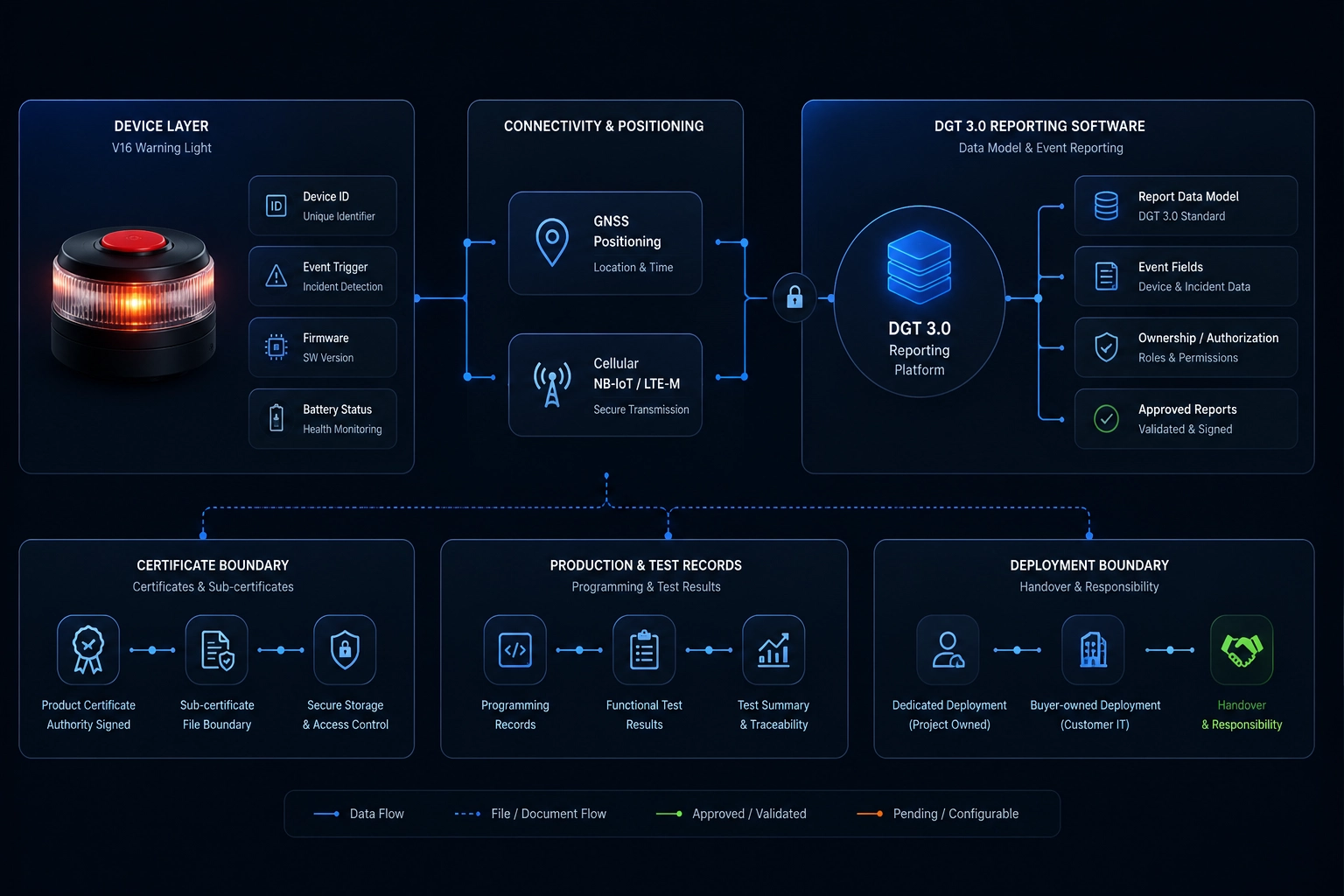Click the 'Validated & Signed' text
The image size is (1344, 896).
click(1185, 430)
